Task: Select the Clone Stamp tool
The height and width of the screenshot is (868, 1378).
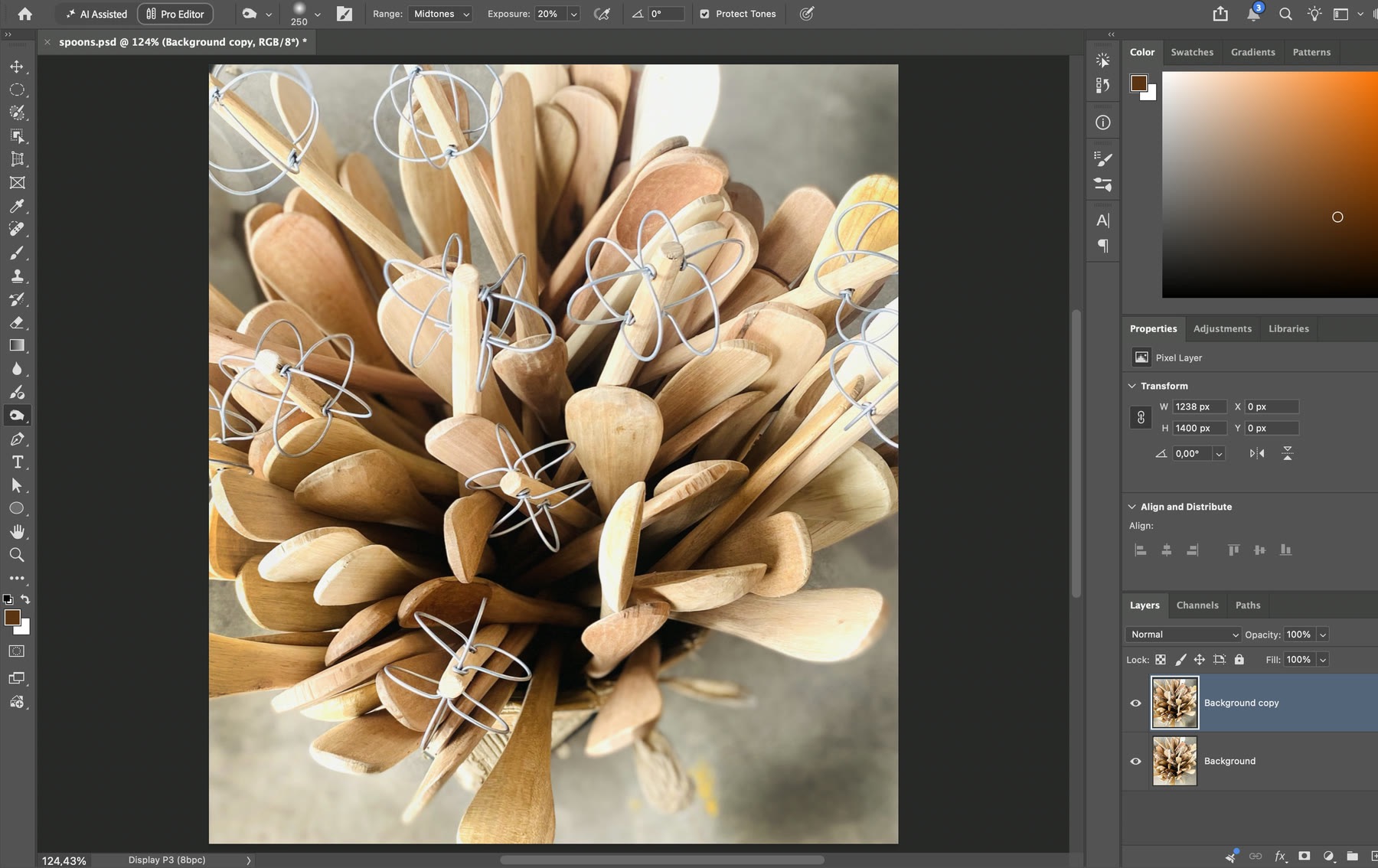Action: tap(17, 276)
